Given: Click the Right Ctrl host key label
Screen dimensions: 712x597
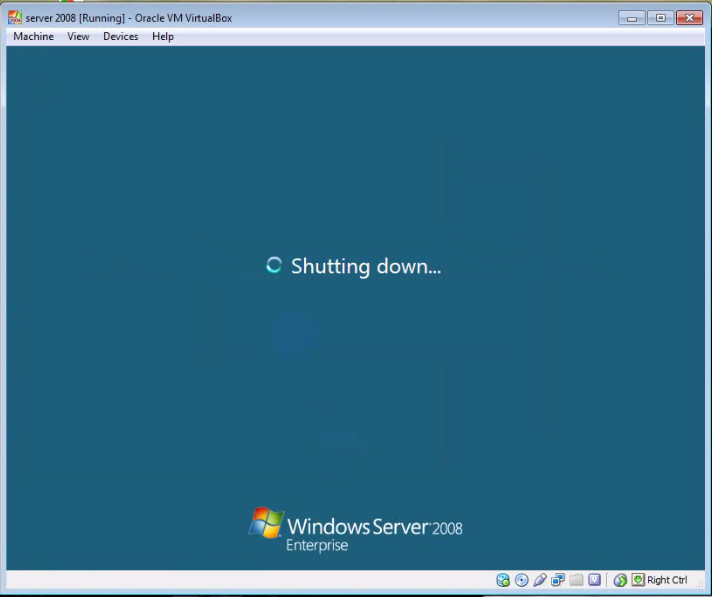Looking at the screenshot, I should tap(667, 580).
